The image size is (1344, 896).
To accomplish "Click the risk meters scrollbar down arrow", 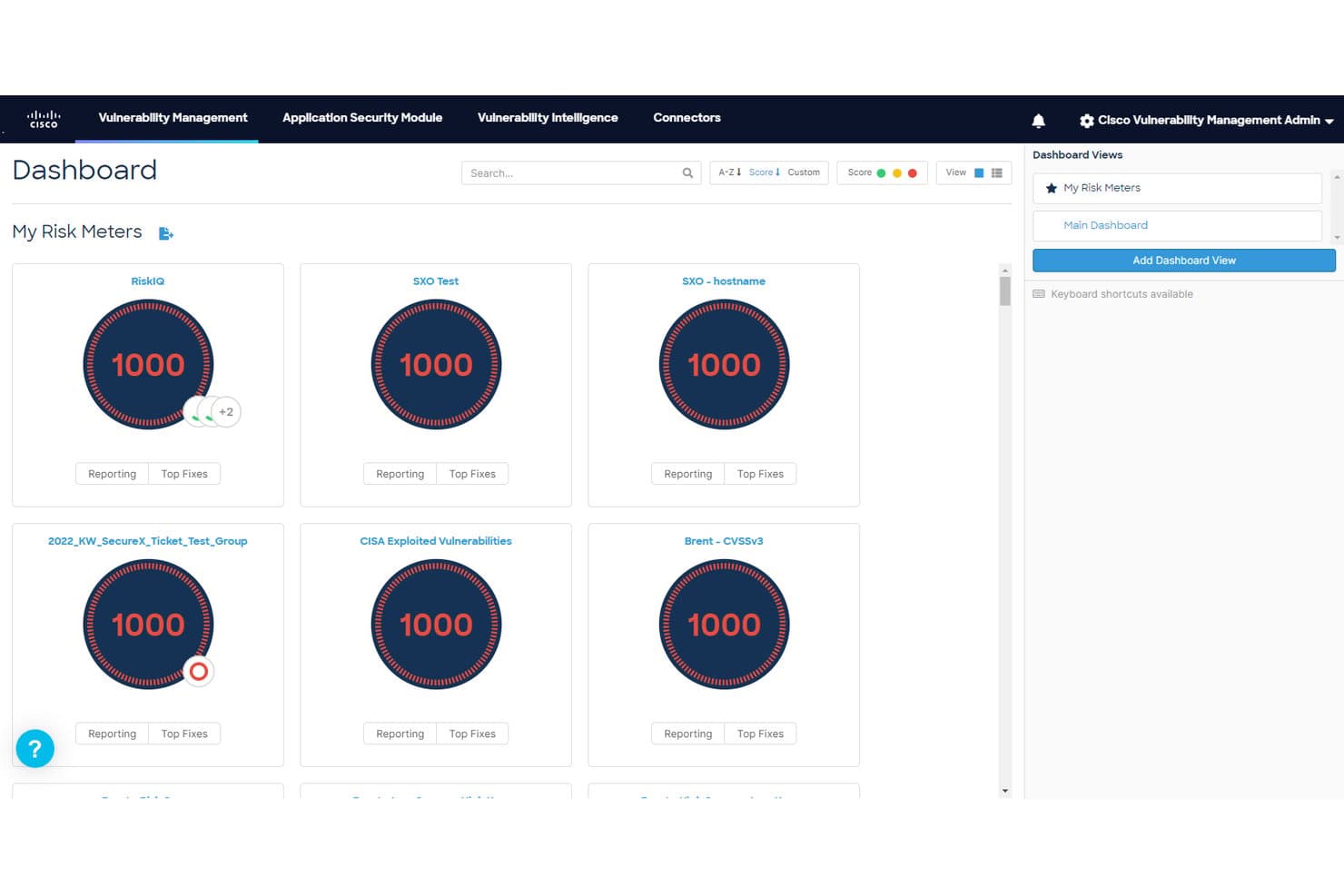I will coord(1004,791).
